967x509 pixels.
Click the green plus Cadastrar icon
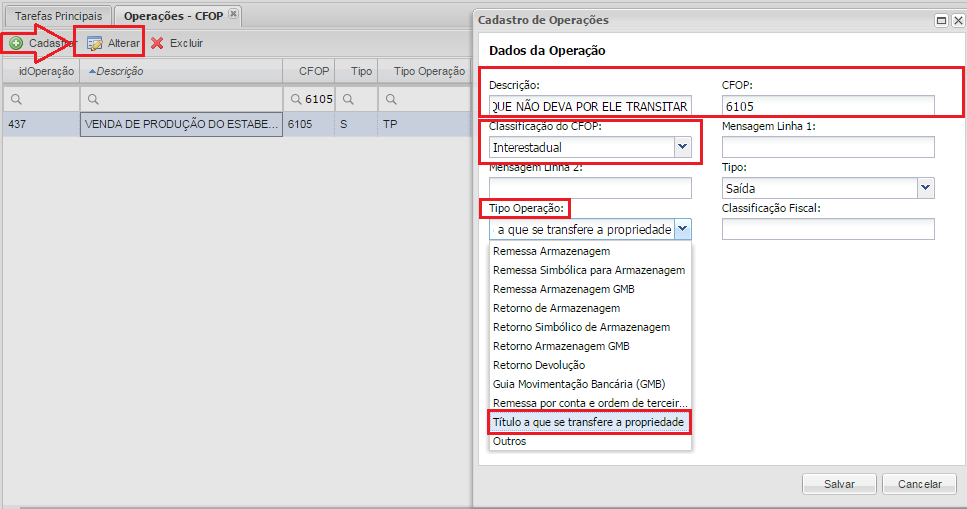pos(17,43)
